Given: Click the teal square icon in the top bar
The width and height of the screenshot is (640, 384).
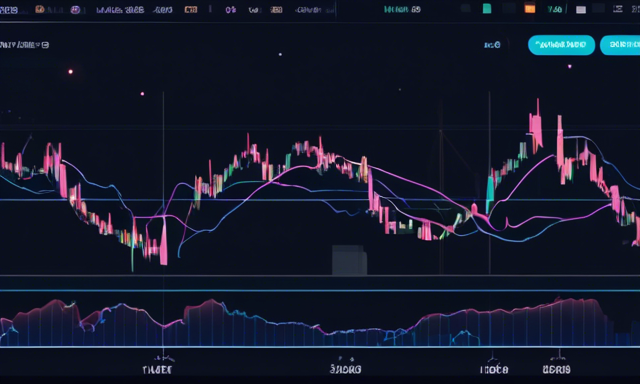Looking at the screenshot, I should point(487,9).
